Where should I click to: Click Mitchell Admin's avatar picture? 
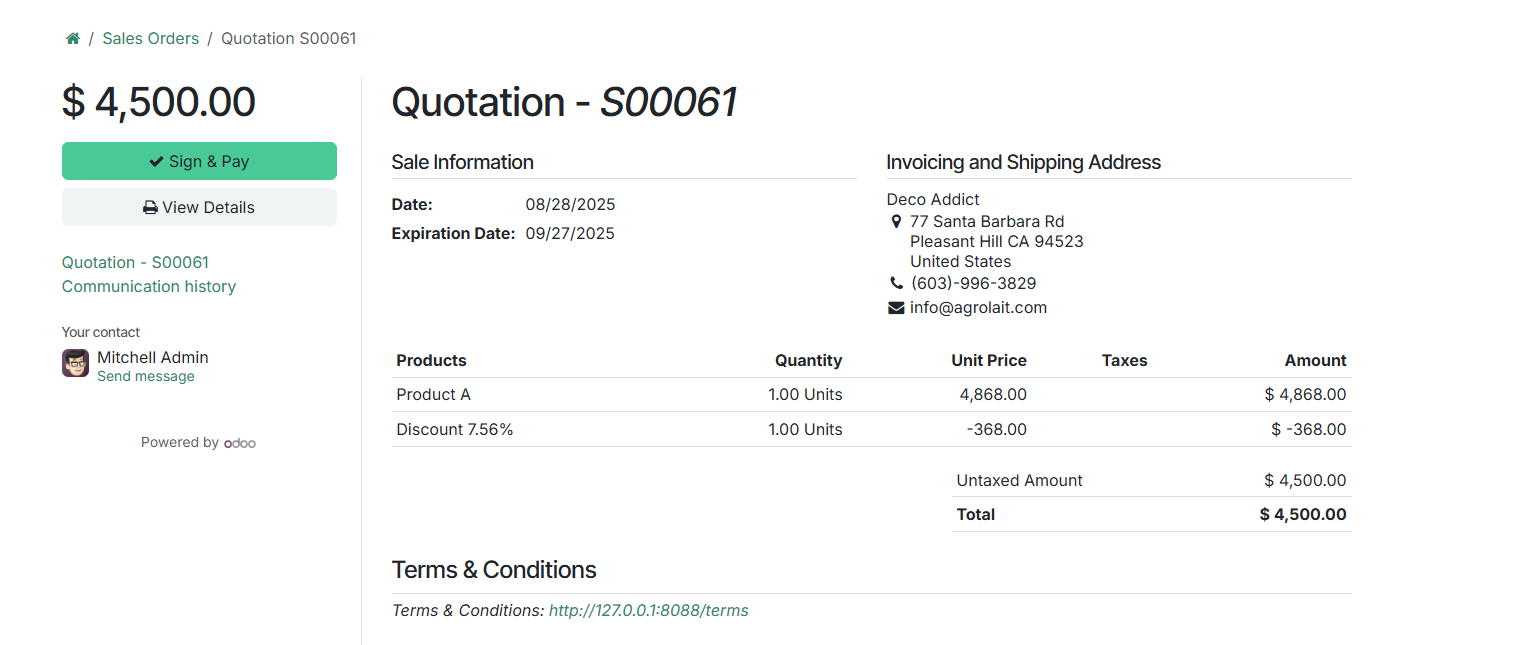point(75,363)
